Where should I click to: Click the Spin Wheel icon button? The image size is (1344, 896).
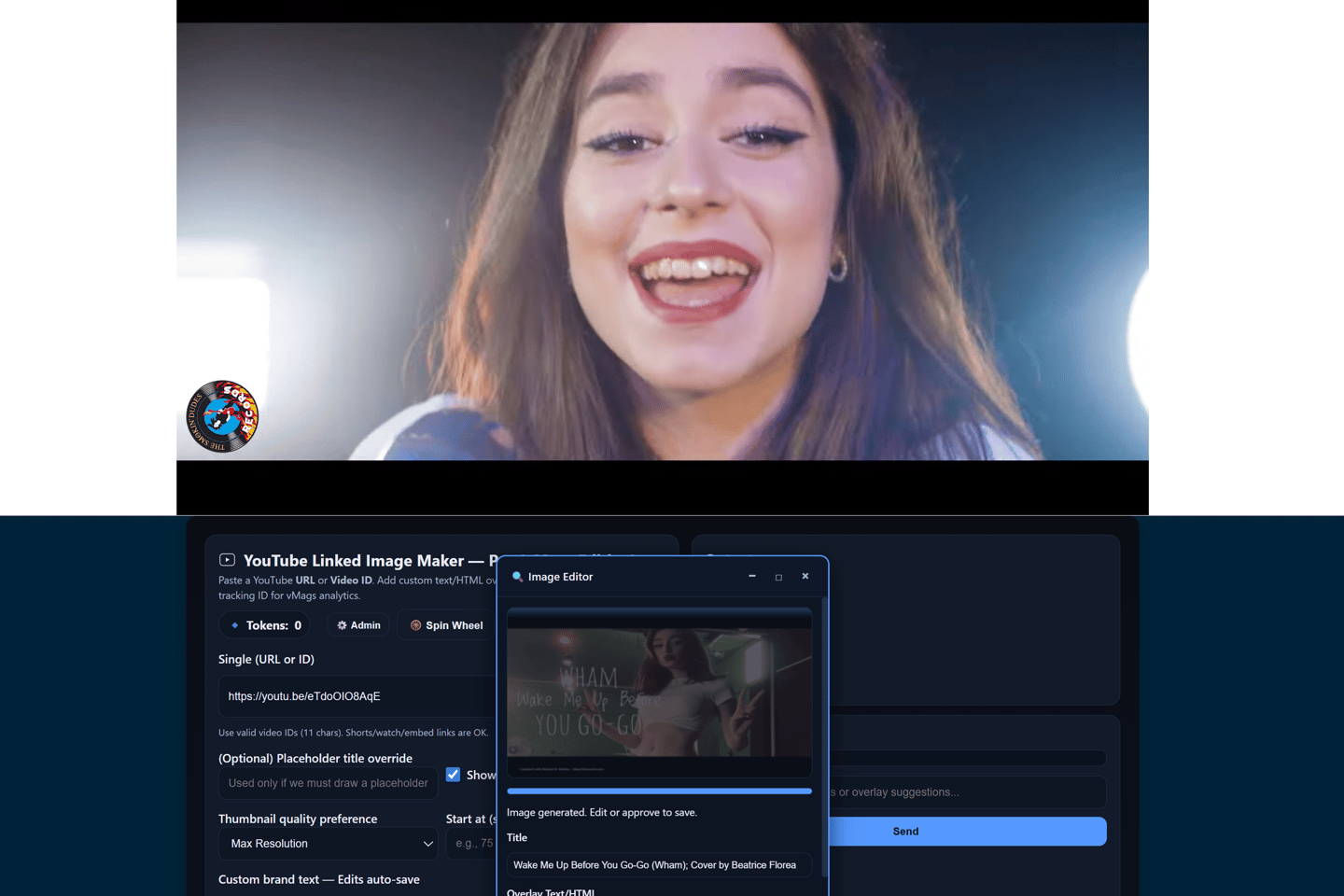tap(416, 625)
